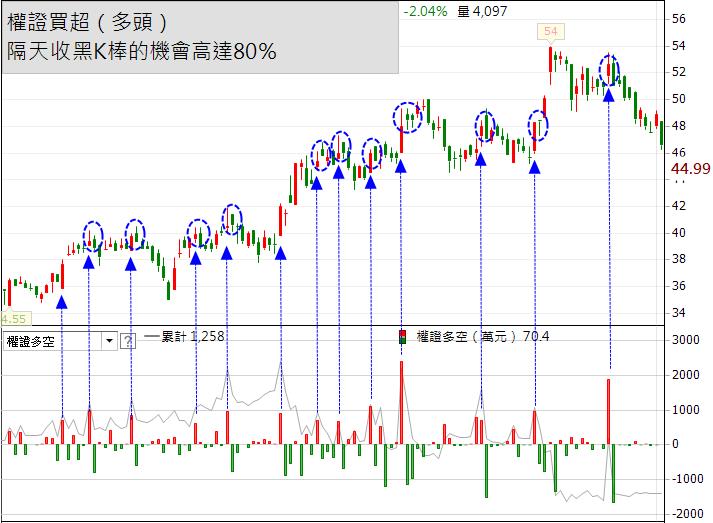Click the 權證多空（萬元）70.4 legend
This screenshot has height=523, width=713.
click(x=483, y=337)
